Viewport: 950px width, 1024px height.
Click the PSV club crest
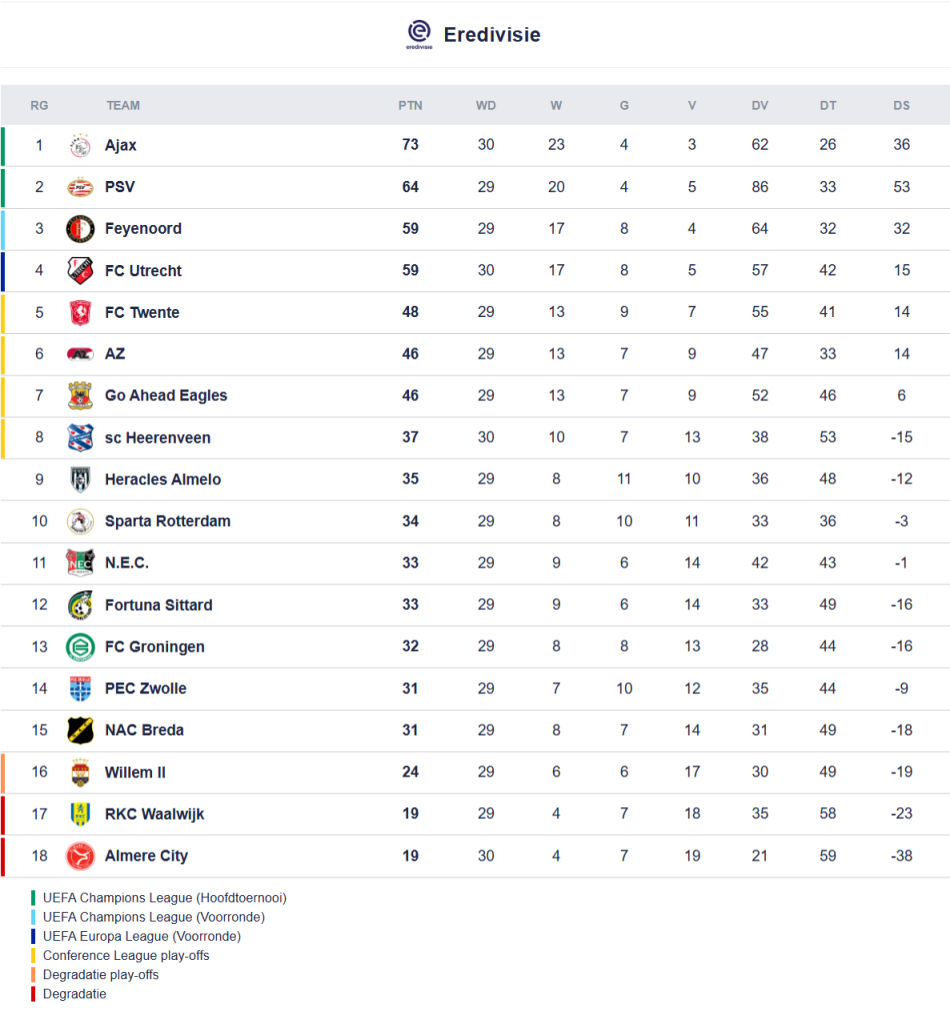(x=80, y=187)
